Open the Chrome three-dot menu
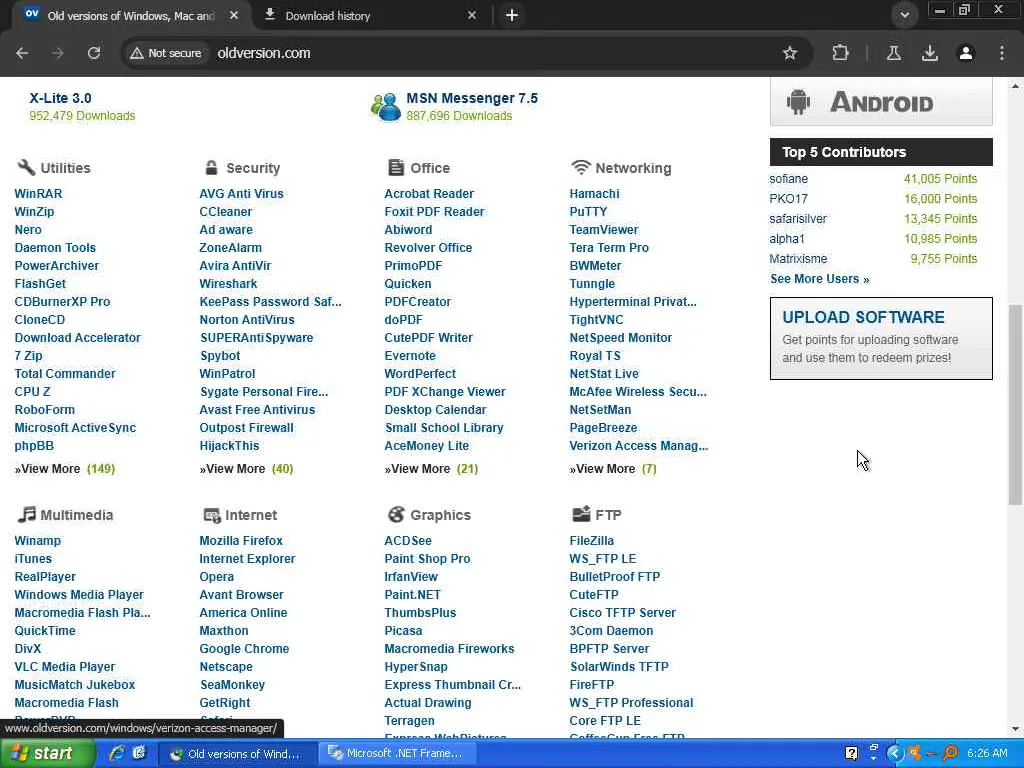This screenshot has width=1024, height=768. click(x=1002, y=53)
